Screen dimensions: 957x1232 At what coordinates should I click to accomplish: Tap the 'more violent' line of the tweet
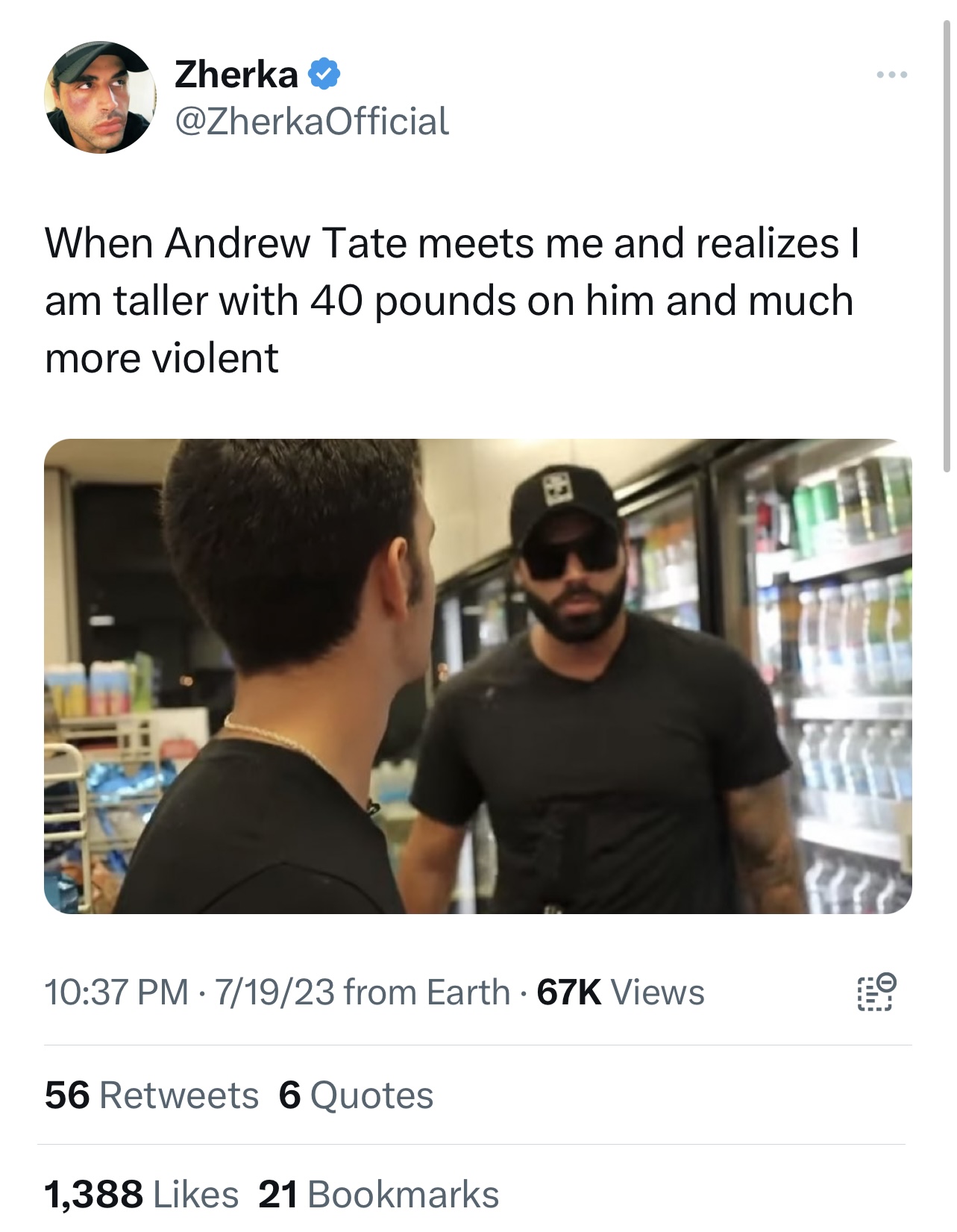[162, 358]
